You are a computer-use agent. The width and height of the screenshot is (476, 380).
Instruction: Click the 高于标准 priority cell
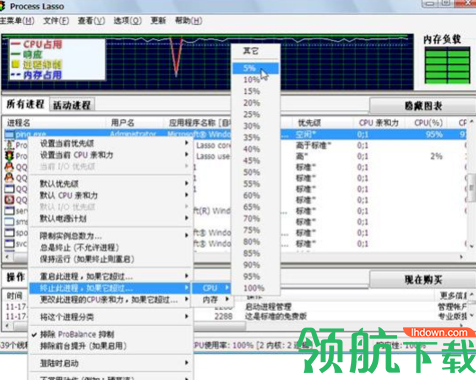313,146
